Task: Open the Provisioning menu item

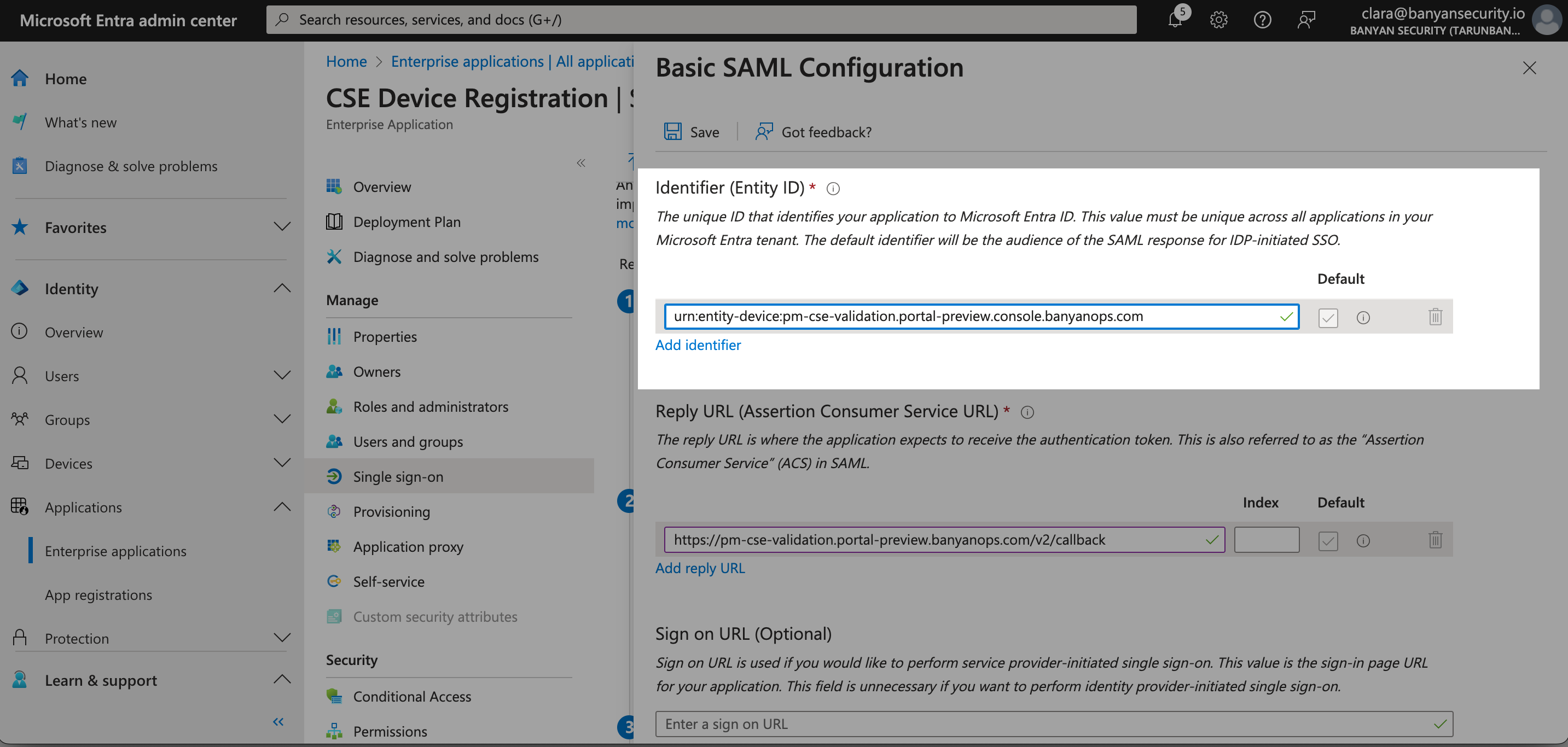Action: [x=391, y=512]
